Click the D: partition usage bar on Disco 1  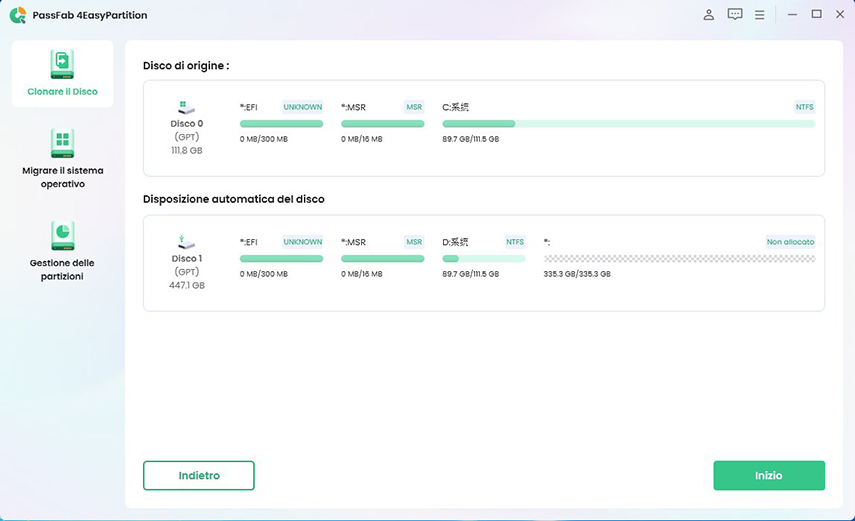[x=484, y=259]
